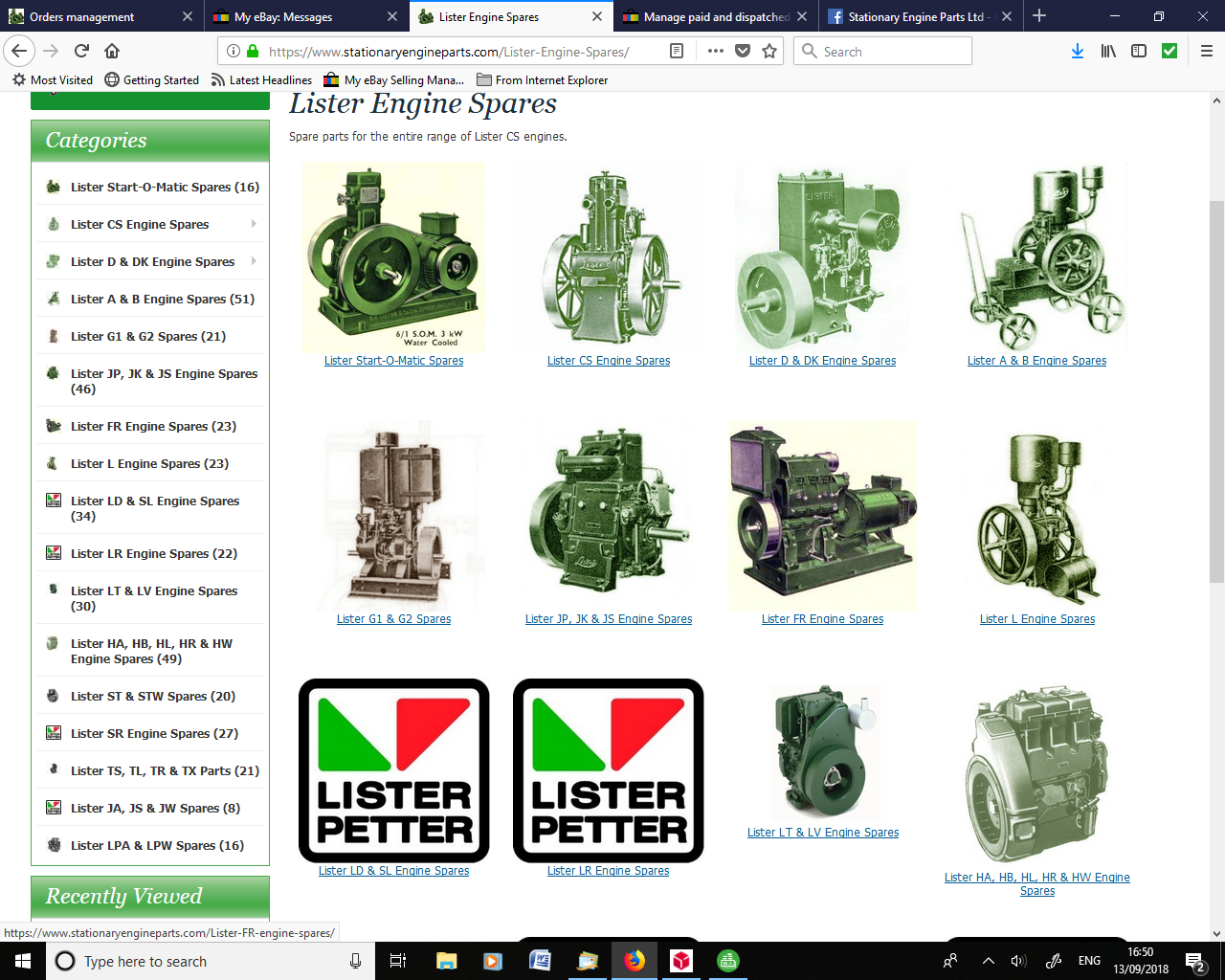The image size is (1225, 980).
Task: Open Lister G1 & G2 Spares (21) category
Action: point(148,336)
